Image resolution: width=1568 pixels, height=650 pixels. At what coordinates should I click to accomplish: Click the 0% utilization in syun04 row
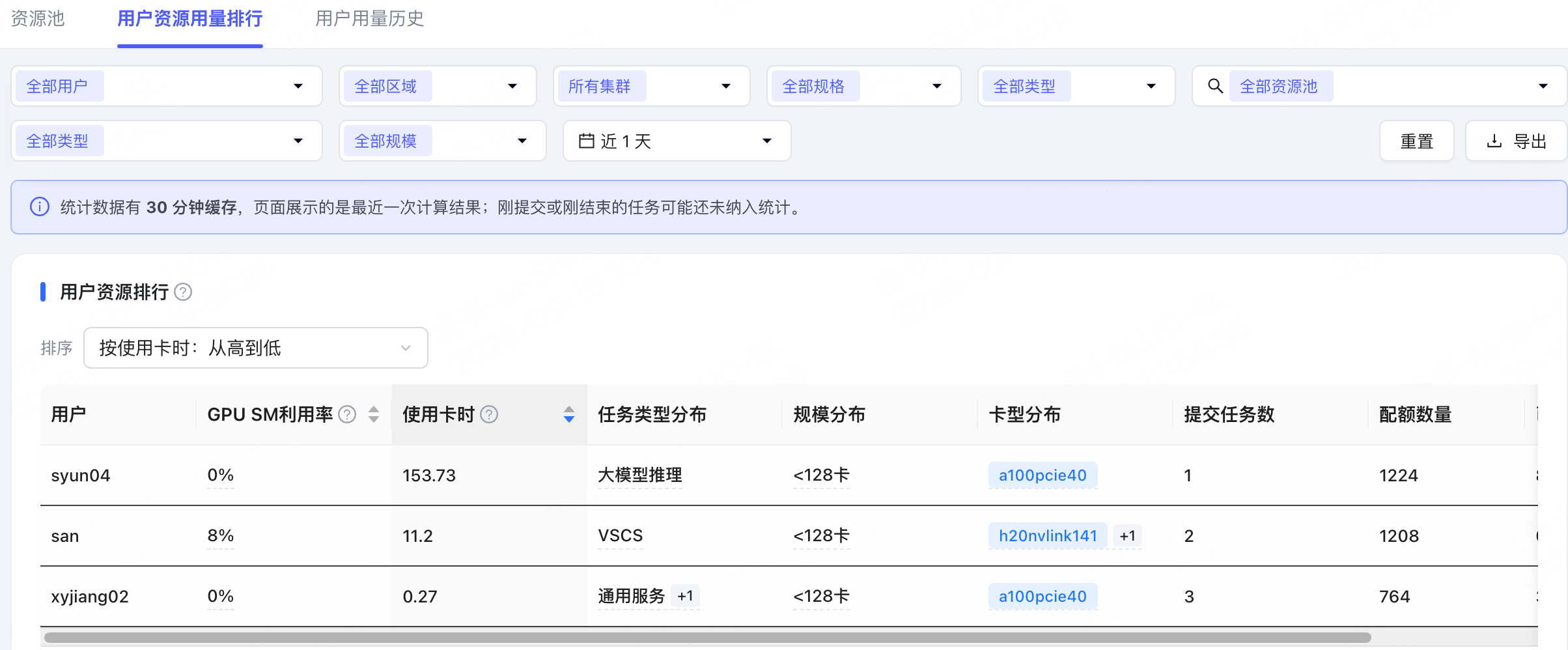pos(220,475)
